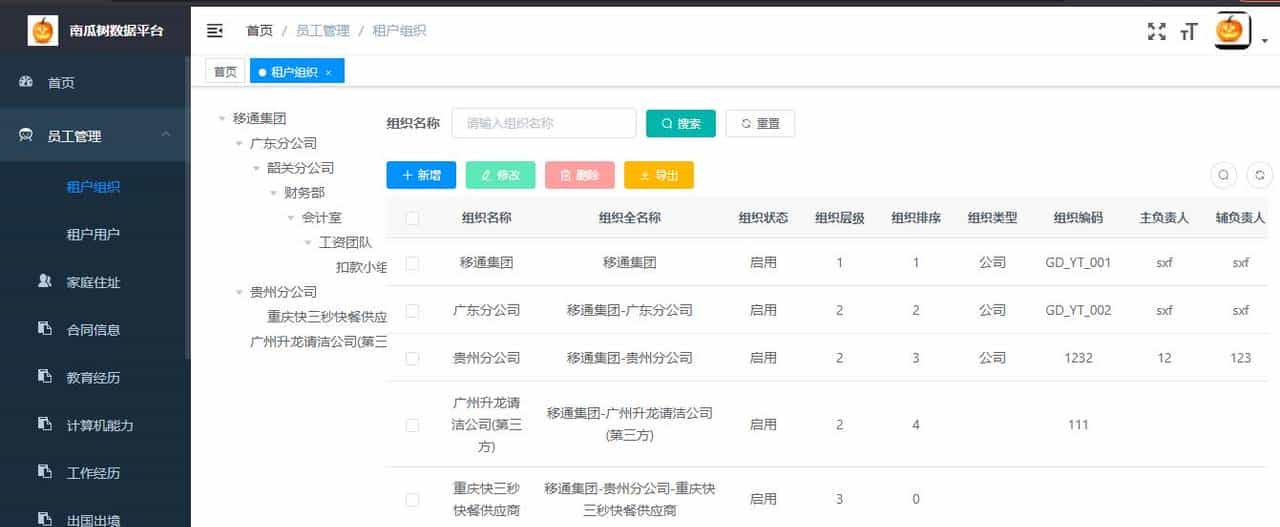Click the GD_YT_001 code cell

click(x=1078, y=263)
